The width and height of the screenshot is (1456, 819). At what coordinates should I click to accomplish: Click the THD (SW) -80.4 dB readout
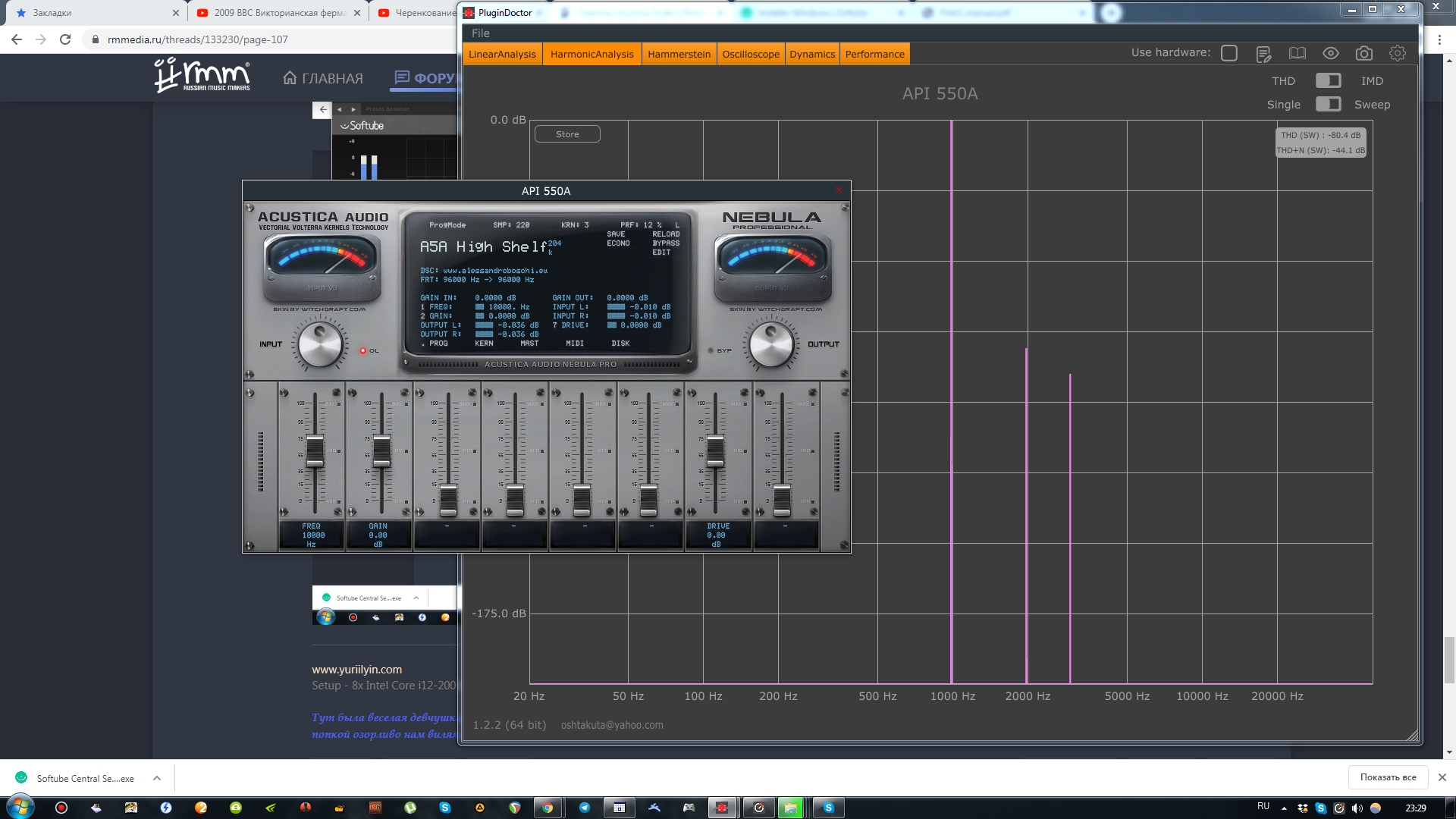pyautogui.click(x=1321, y=135)
